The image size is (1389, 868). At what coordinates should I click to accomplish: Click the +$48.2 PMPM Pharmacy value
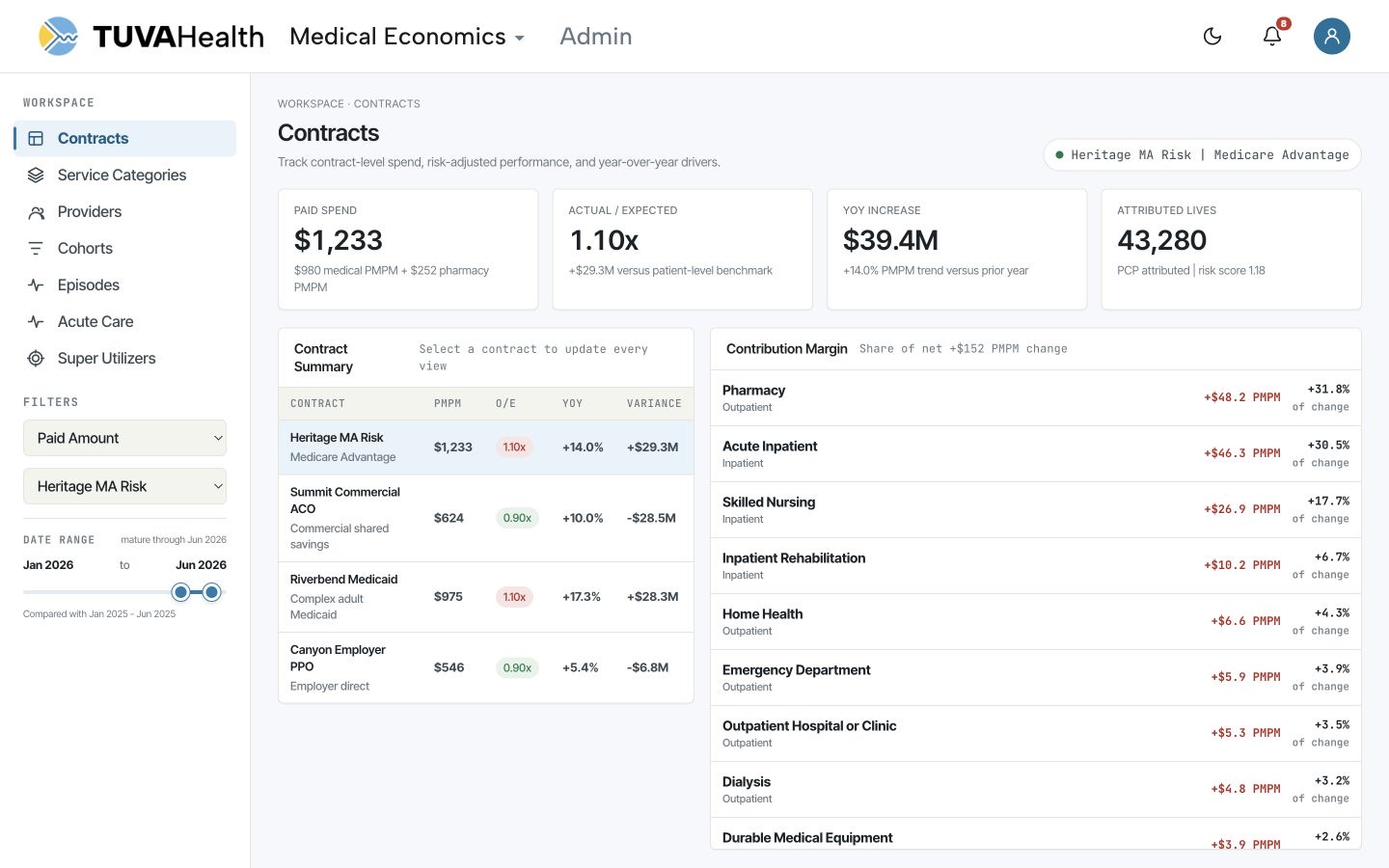pos(1242,397)
